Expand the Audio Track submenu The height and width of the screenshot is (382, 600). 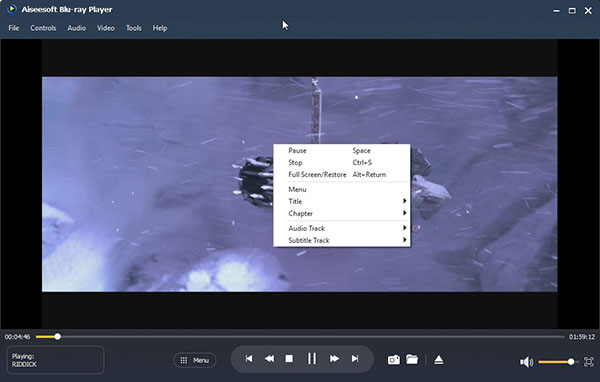click(x=342, y=228)
